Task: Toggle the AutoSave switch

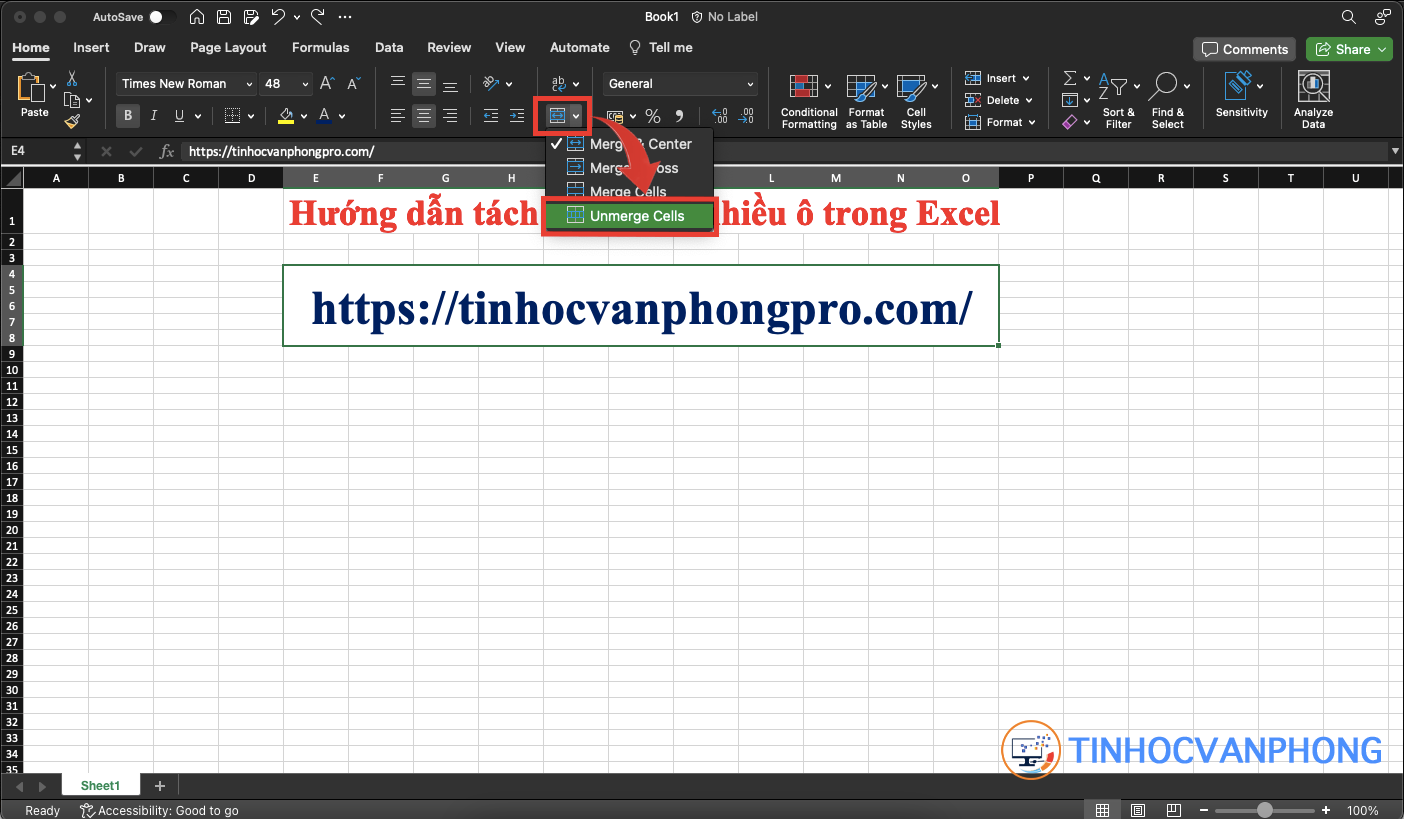Action: pyautogui.click(x=162, y=17)
